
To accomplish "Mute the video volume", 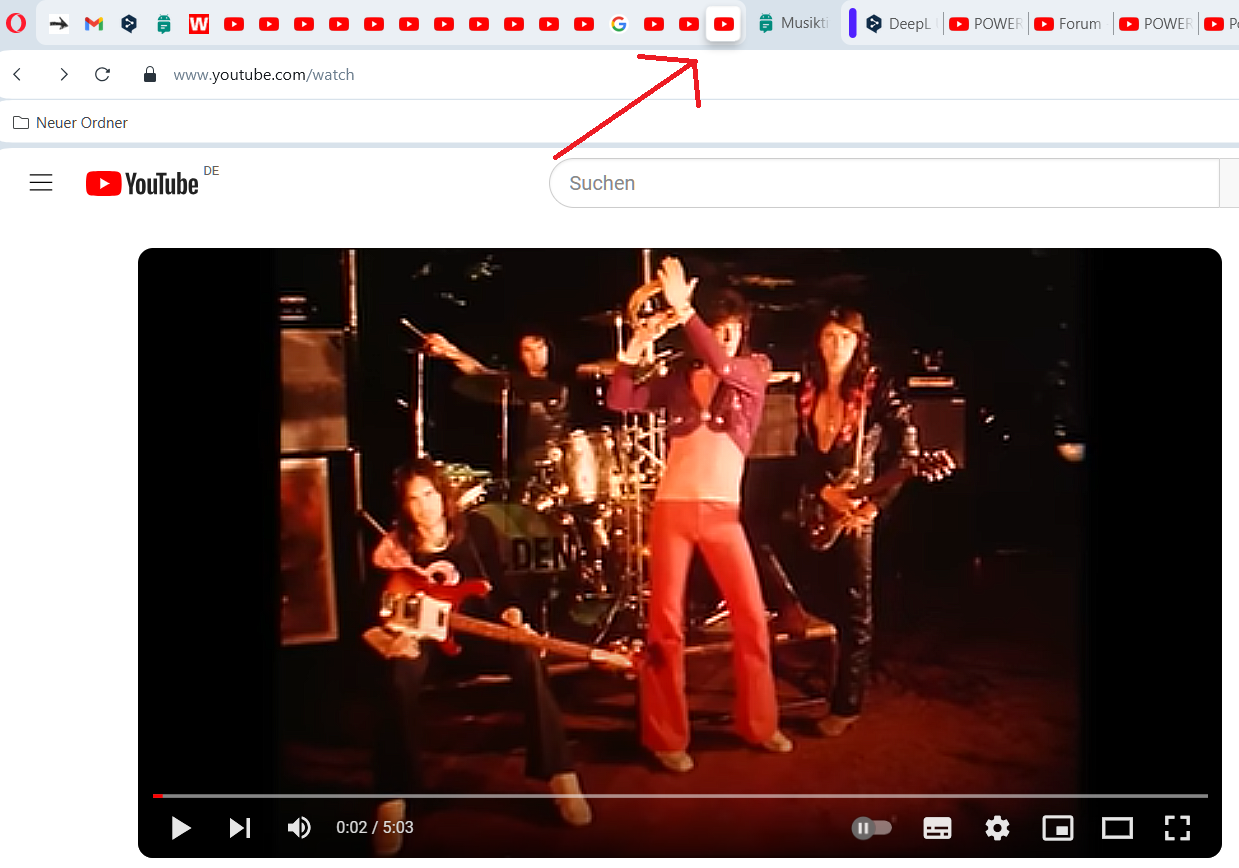I will click(299, 828).
